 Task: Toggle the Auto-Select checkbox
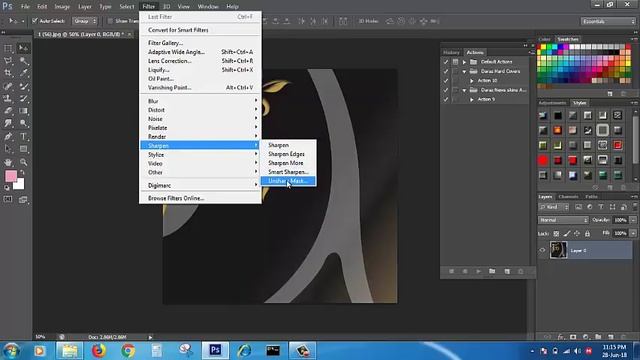[35, 21]
